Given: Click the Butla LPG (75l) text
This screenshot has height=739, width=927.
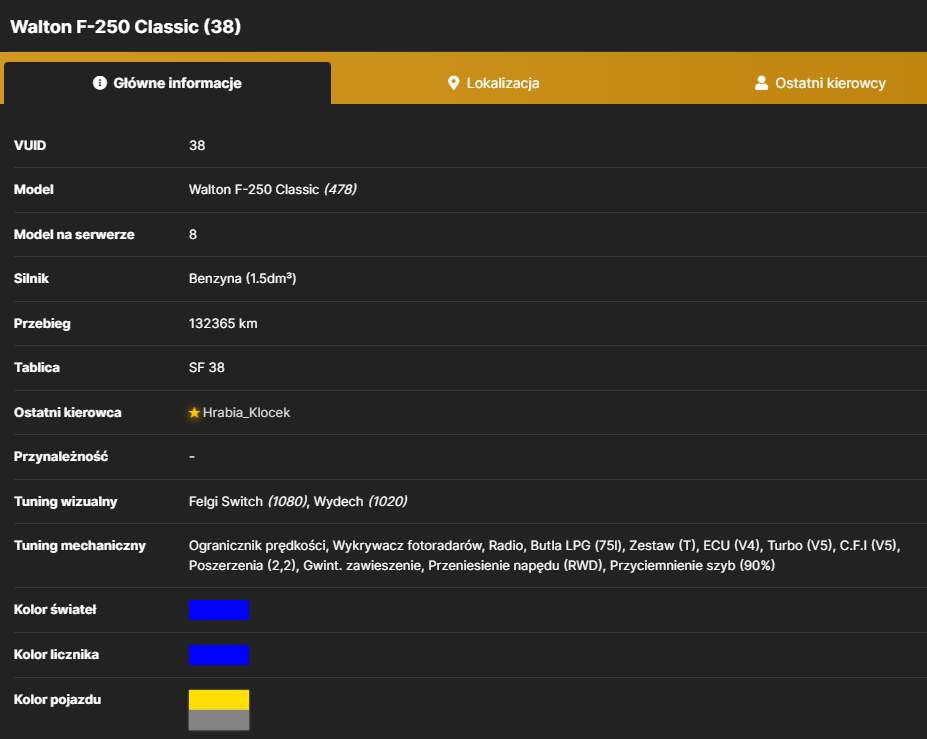Looking at the screenshot, I should pos(576,546).
